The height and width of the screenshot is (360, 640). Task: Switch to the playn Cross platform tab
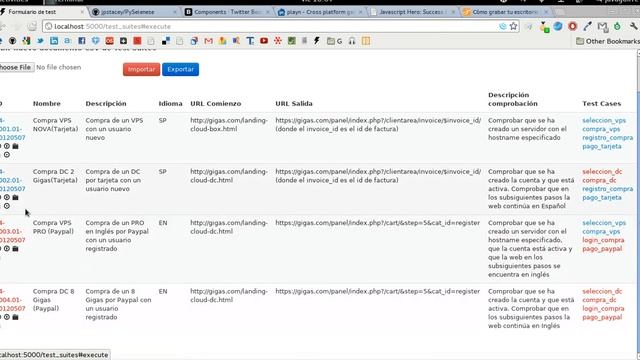[x=320, y=12]
